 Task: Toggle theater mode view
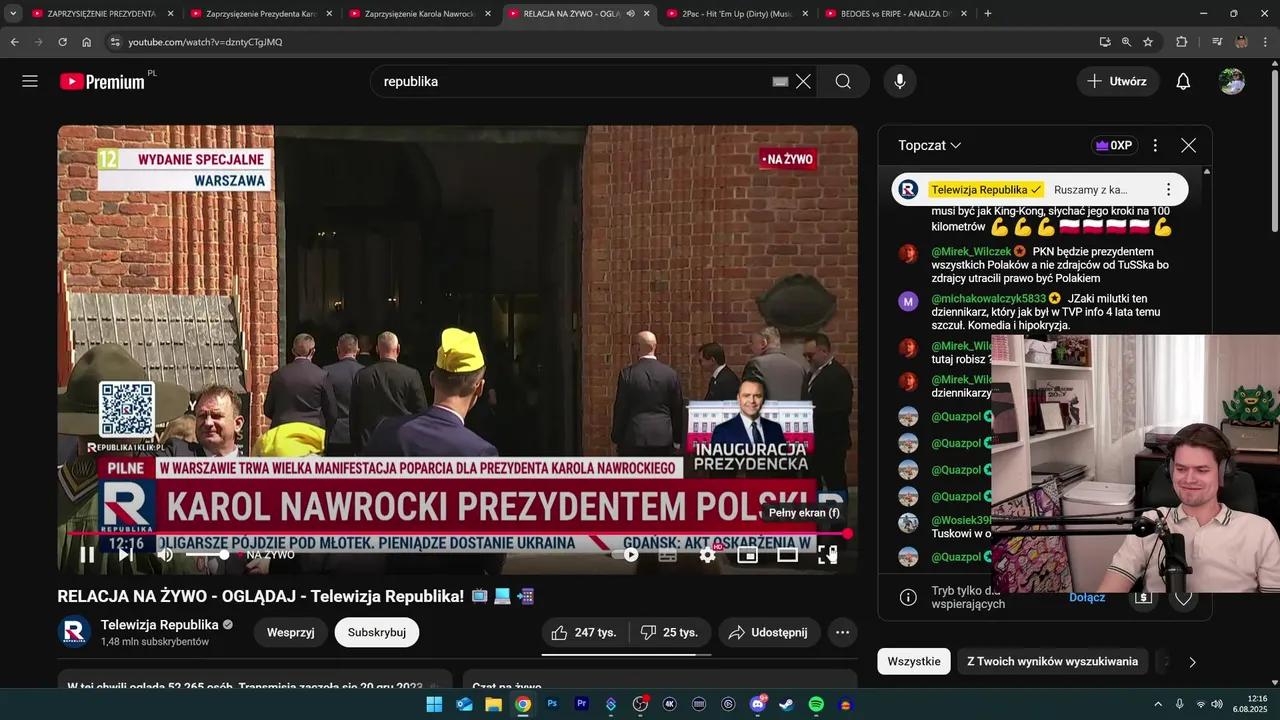pos(788,555)
